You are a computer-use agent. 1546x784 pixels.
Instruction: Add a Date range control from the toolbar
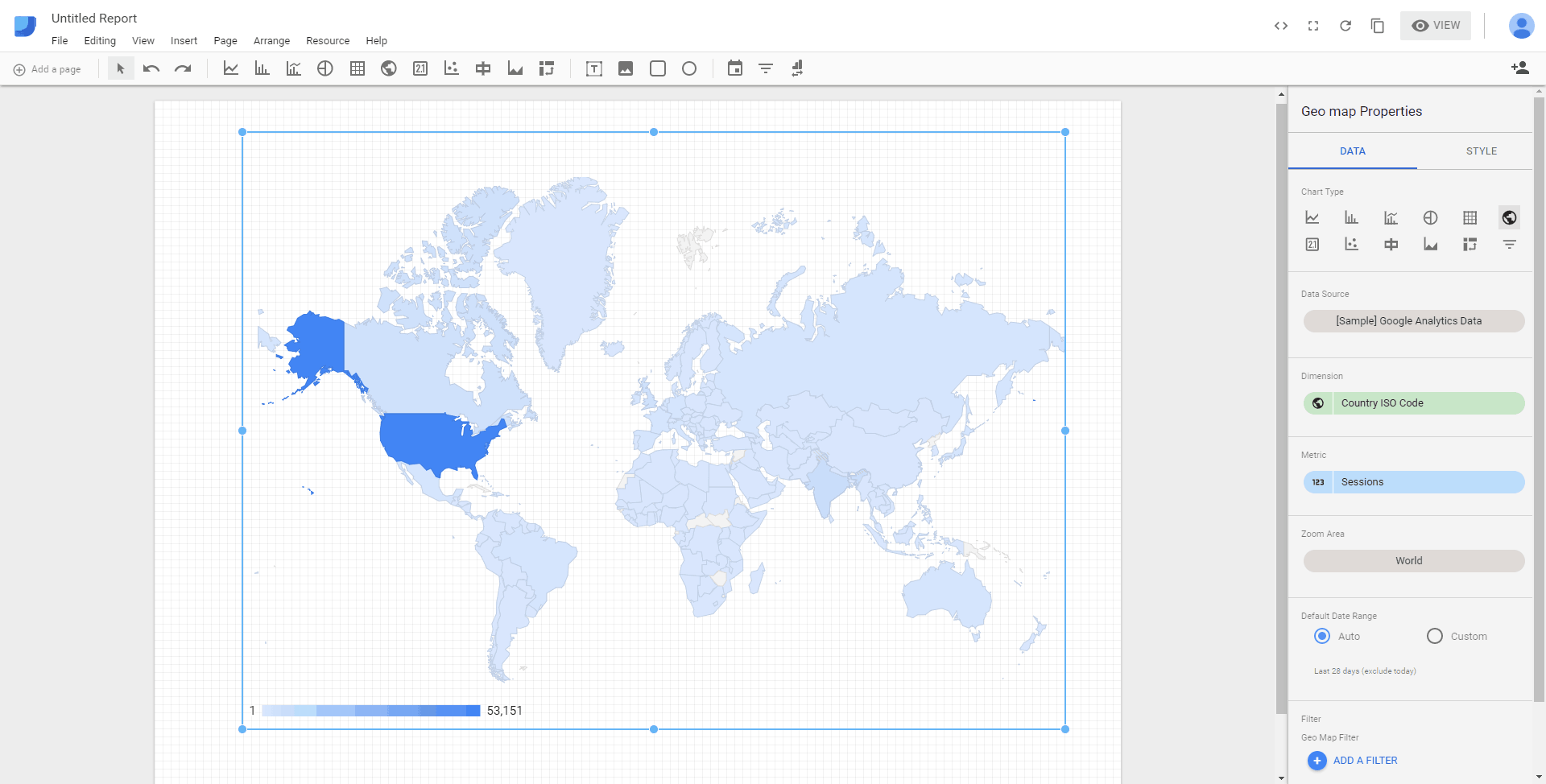(734, 68)
